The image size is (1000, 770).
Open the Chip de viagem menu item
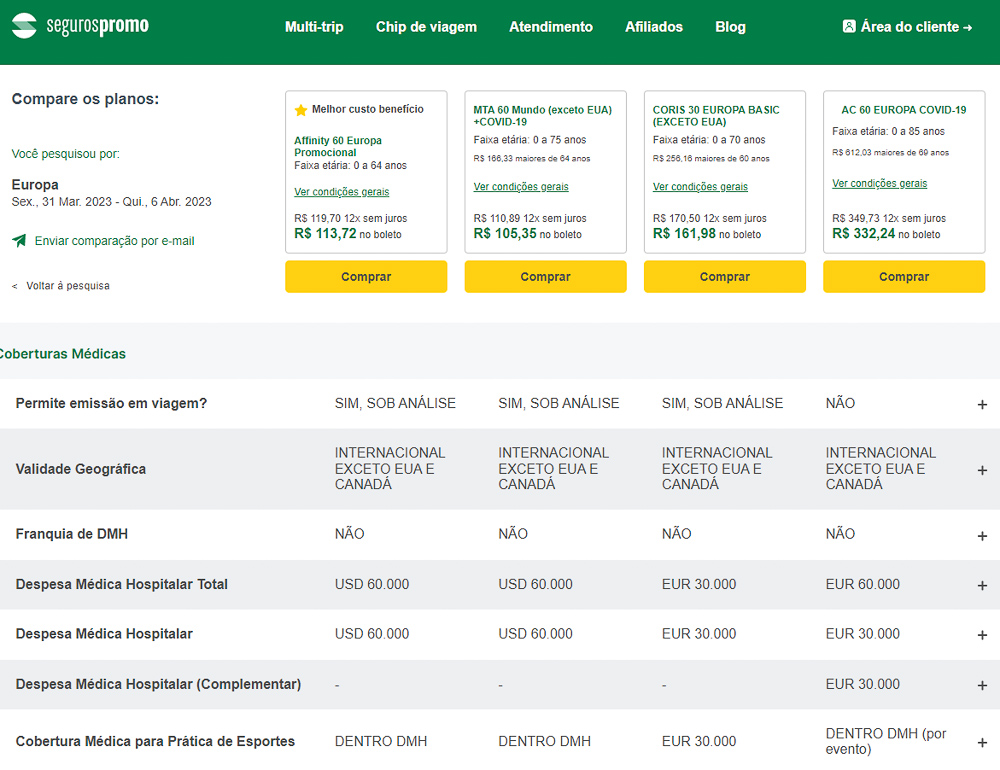coord(426,27)
